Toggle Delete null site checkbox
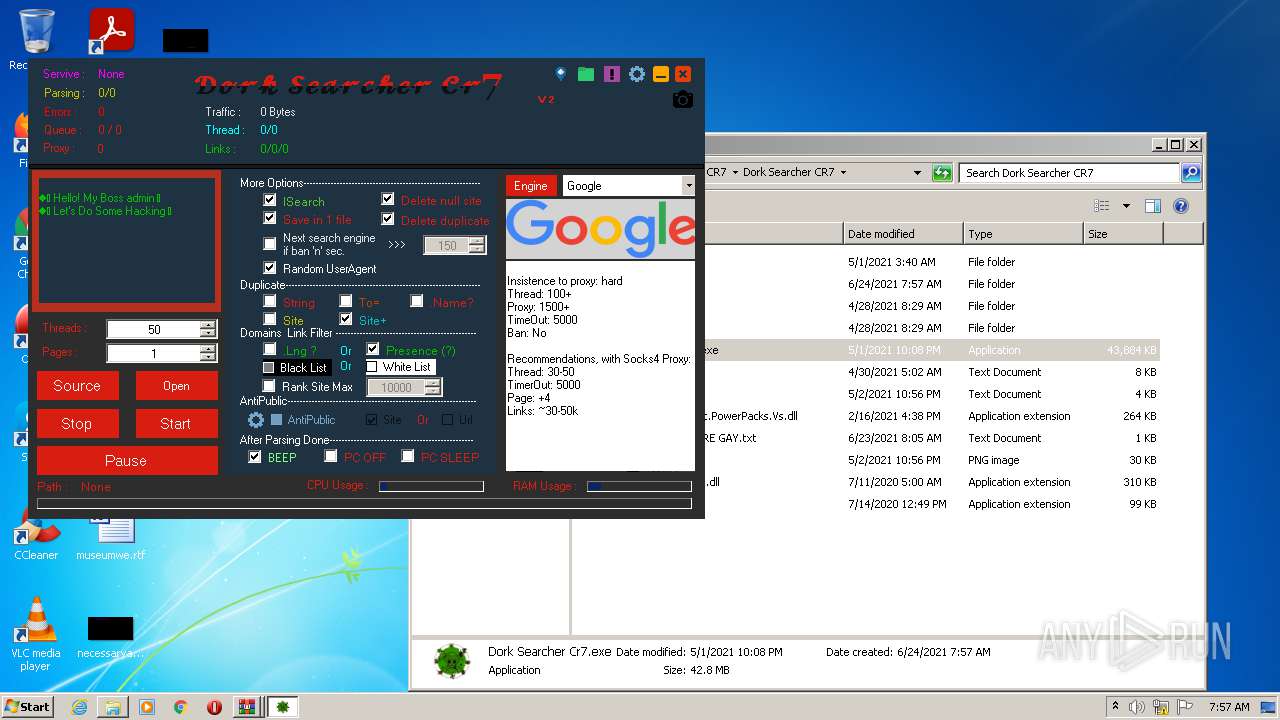1280x720 pixels. [x=387, y=199]
